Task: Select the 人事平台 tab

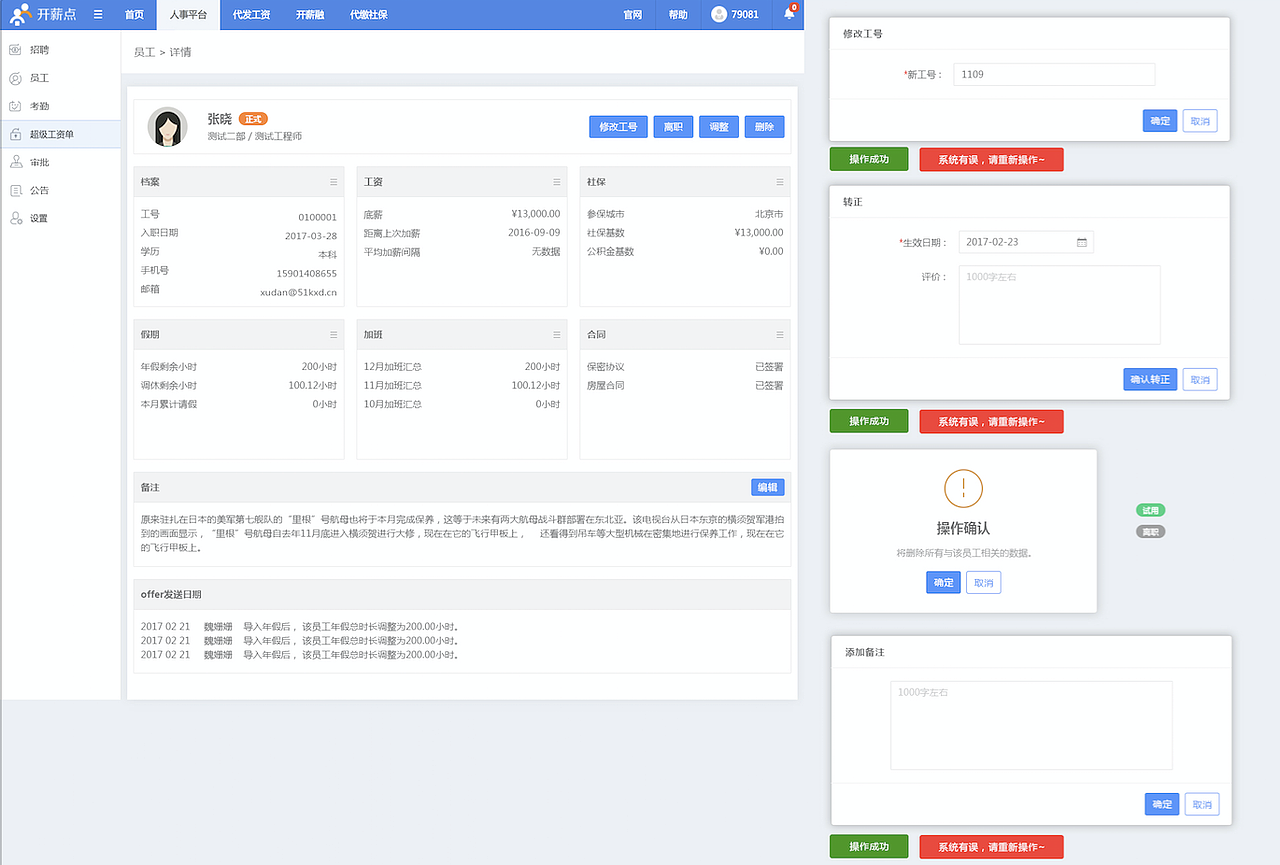Action: click(188, 15)
